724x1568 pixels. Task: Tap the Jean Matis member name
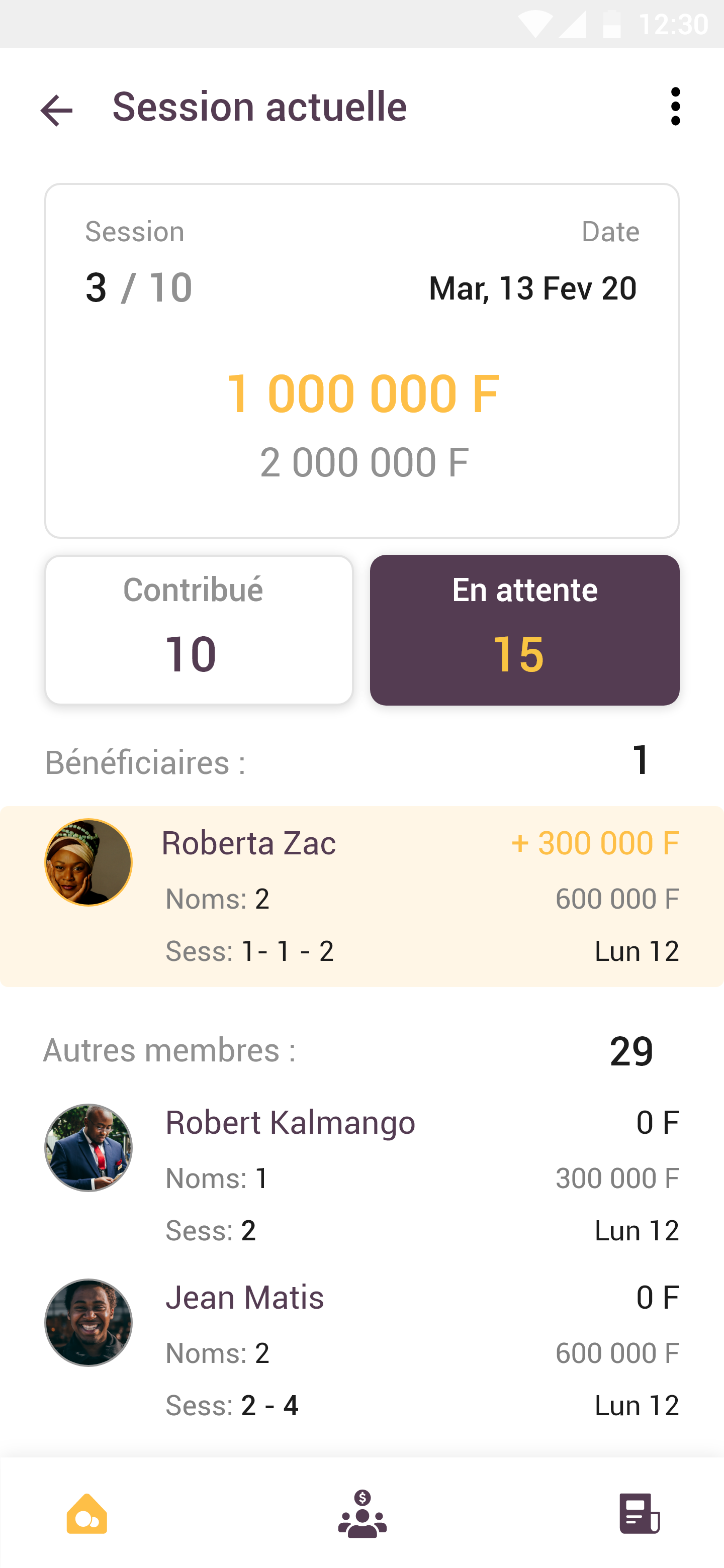coord(245,1297)
